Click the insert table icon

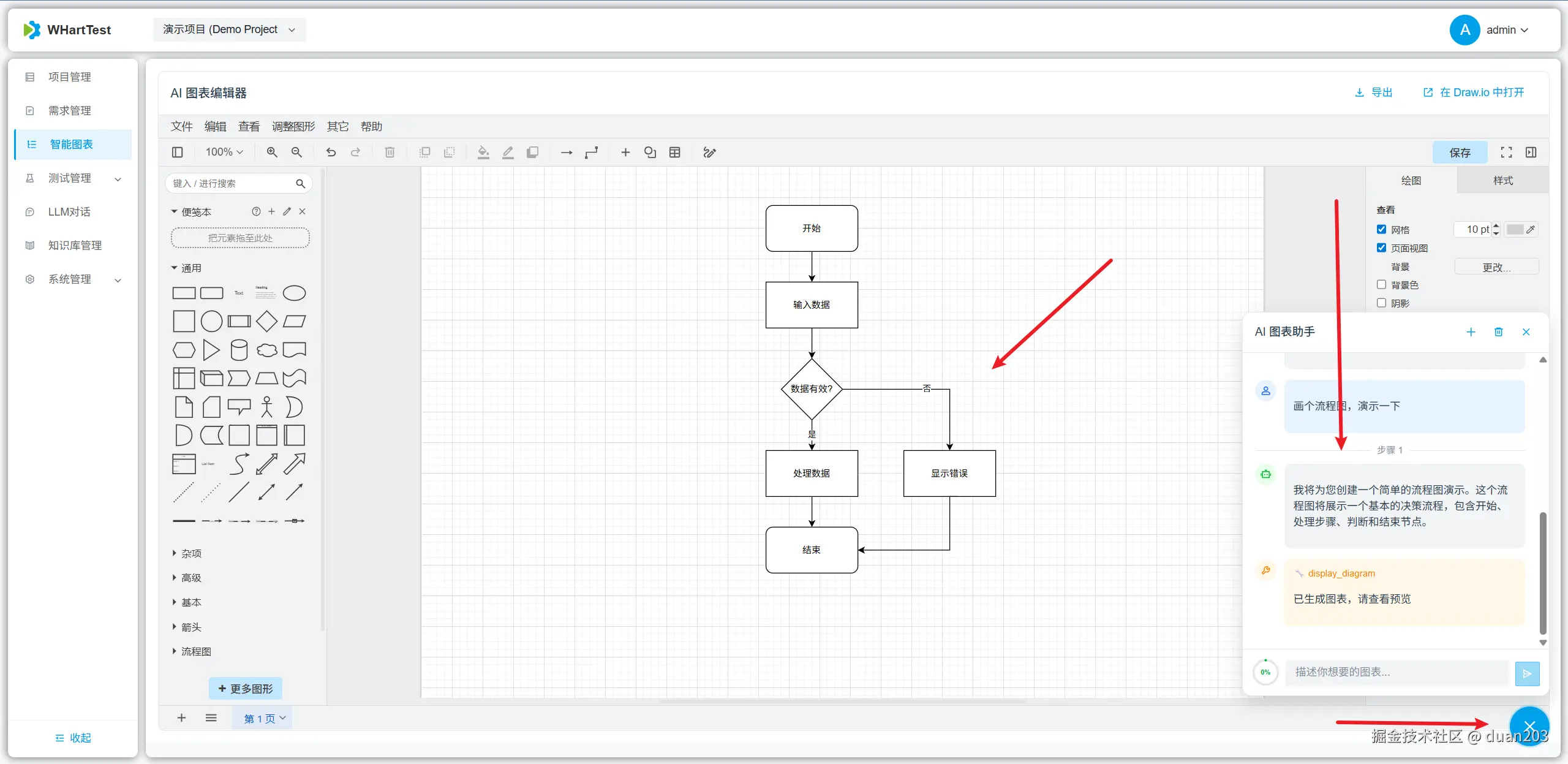pyautogui.click(x=674, y=153)
